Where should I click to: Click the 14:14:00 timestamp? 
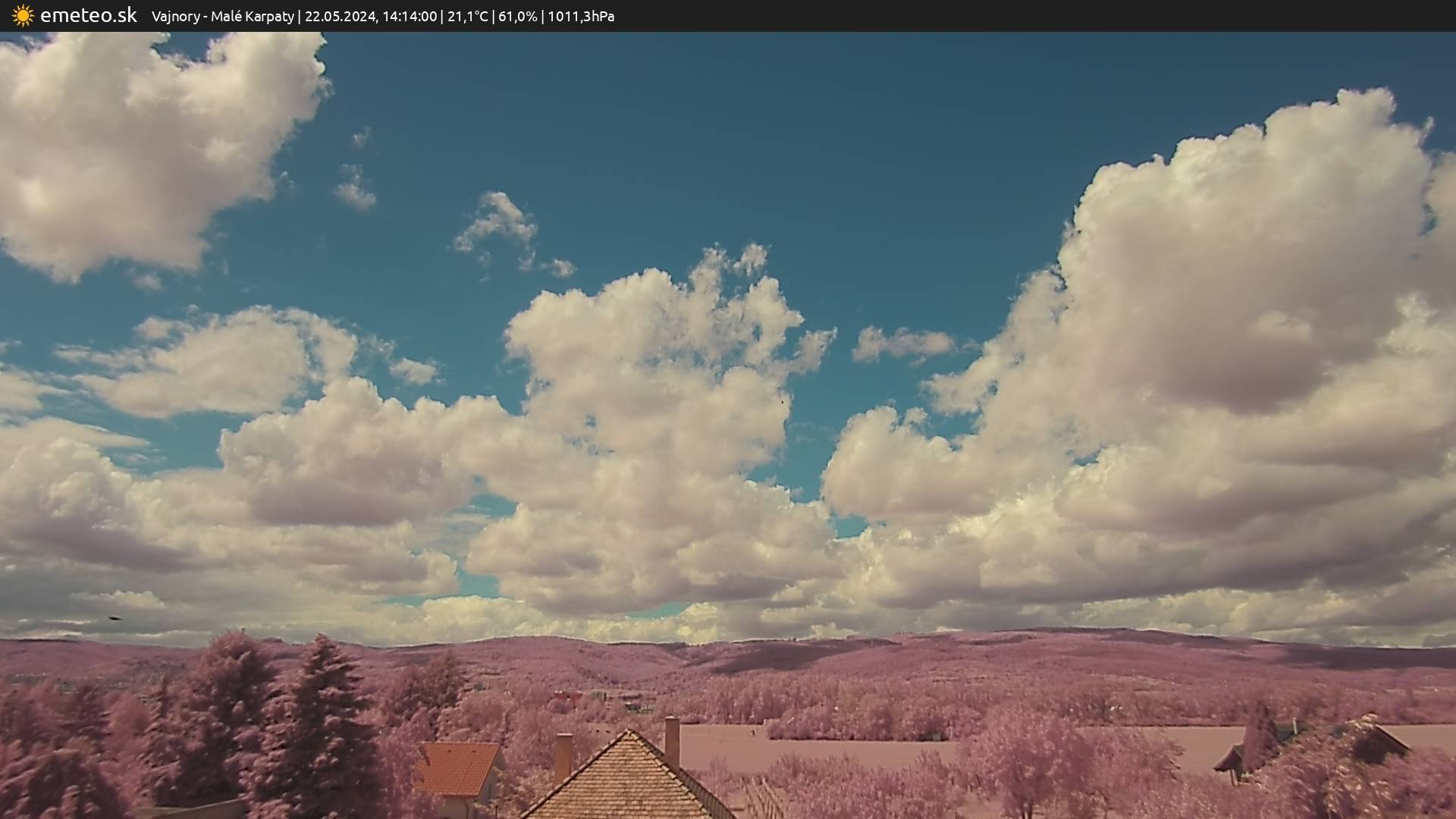click(409, 16)
